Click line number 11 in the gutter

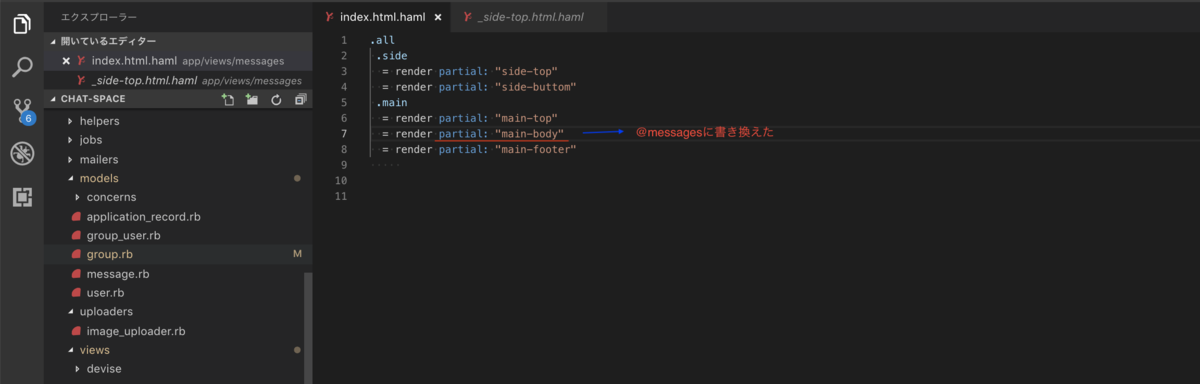click(x=342, y=196)
